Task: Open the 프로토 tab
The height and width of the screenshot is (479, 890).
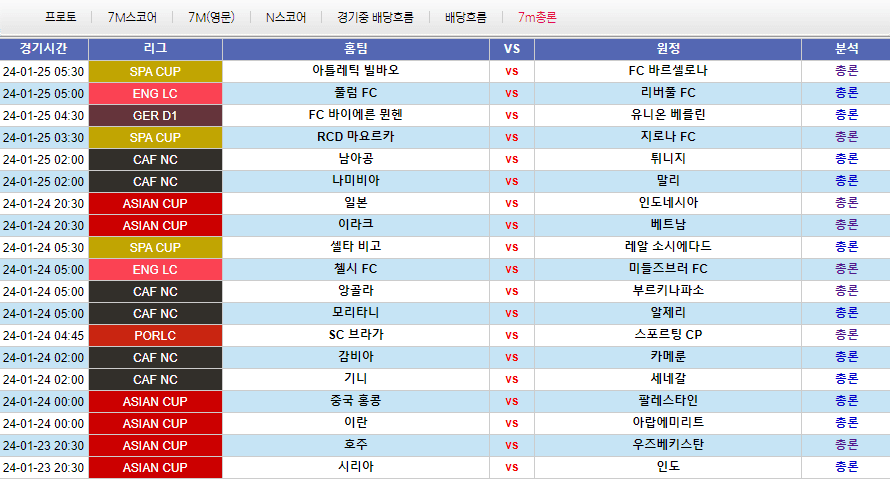Action: (60, 17)
